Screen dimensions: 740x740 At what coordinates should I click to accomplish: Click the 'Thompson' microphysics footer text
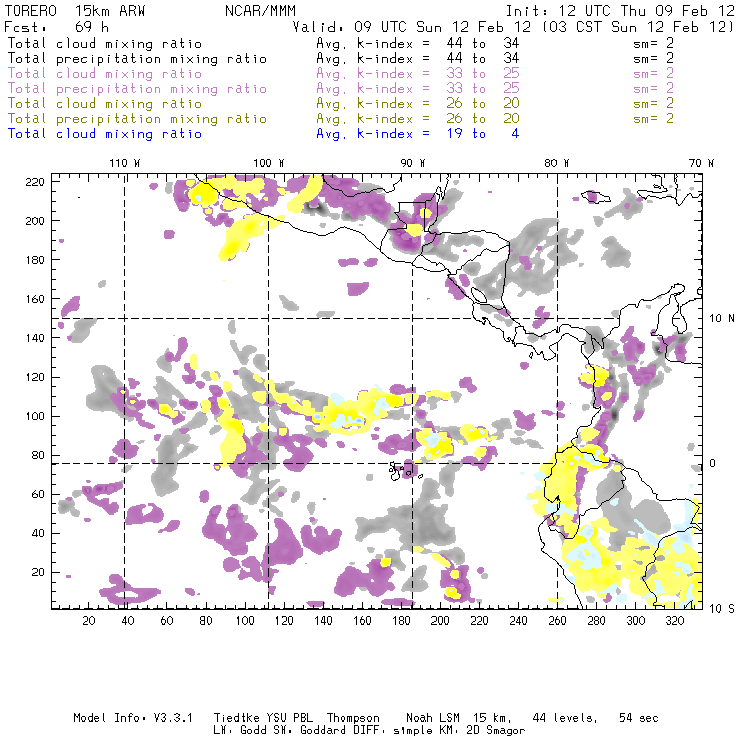pyautogui.click(x=353, y=718)
